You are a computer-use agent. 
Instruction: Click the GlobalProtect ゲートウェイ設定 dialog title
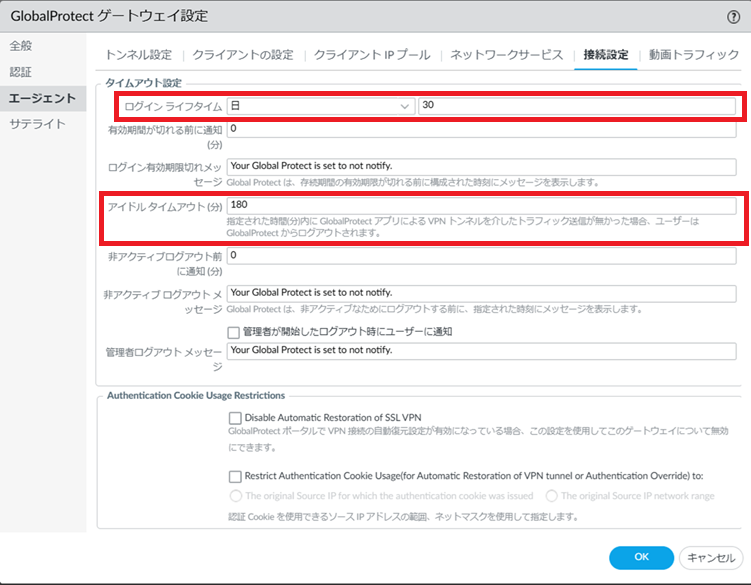pyautogui.click(x=109, y=16)
